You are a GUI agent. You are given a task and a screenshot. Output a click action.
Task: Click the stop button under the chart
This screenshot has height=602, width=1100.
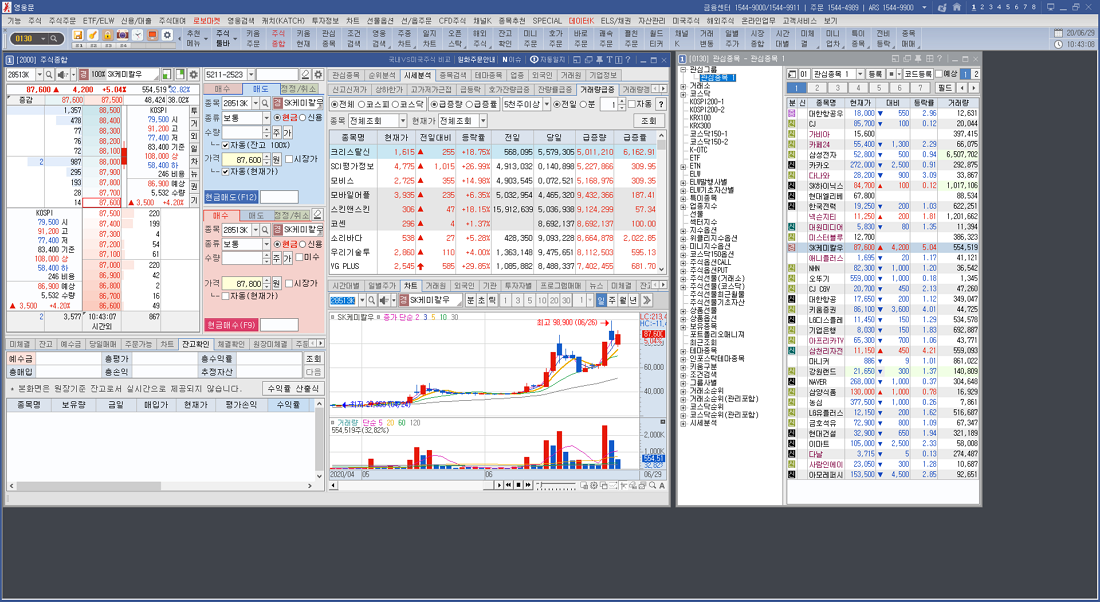tap(518, 486)
